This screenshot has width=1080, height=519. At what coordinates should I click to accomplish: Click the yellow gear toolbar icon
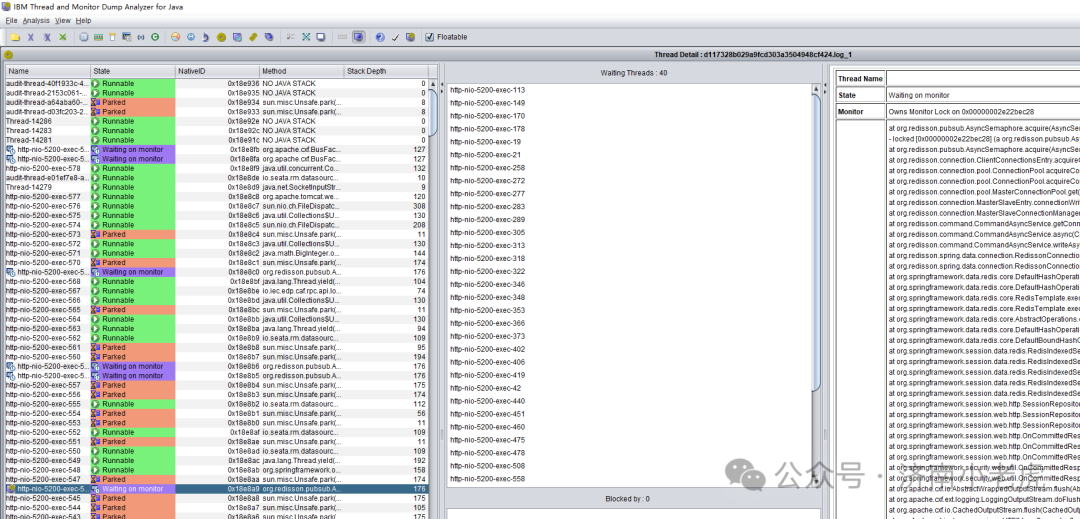tap(221, 37)
